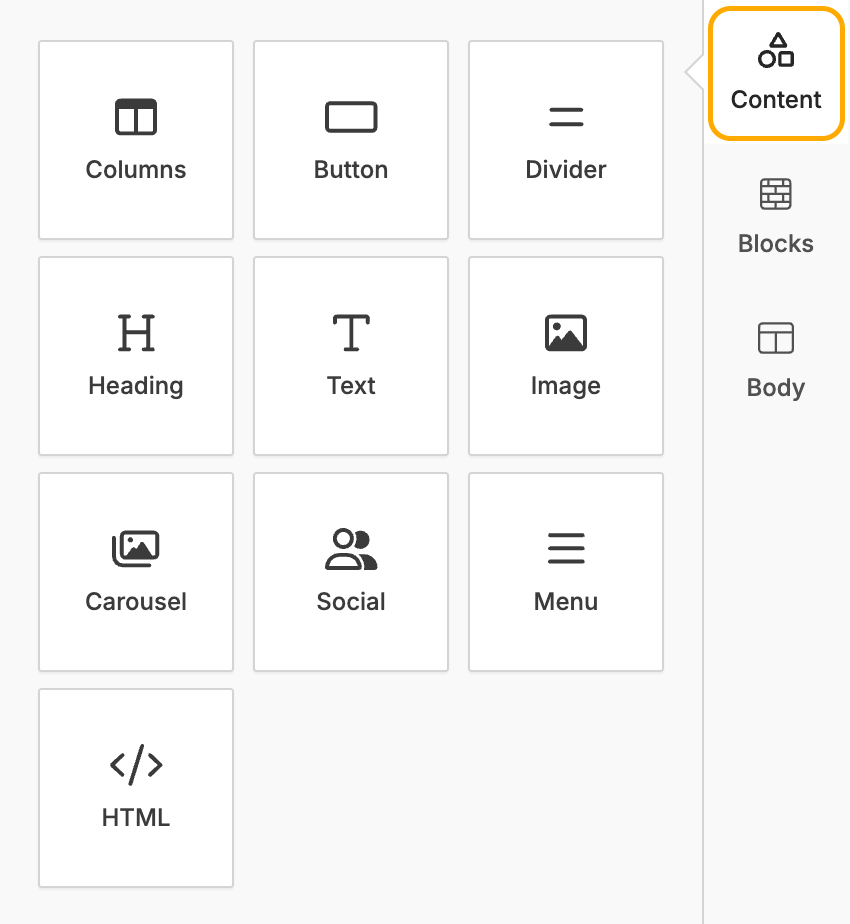Switch to the Content tab
This screenshot has height=924, width=850.
coord(775,72)
